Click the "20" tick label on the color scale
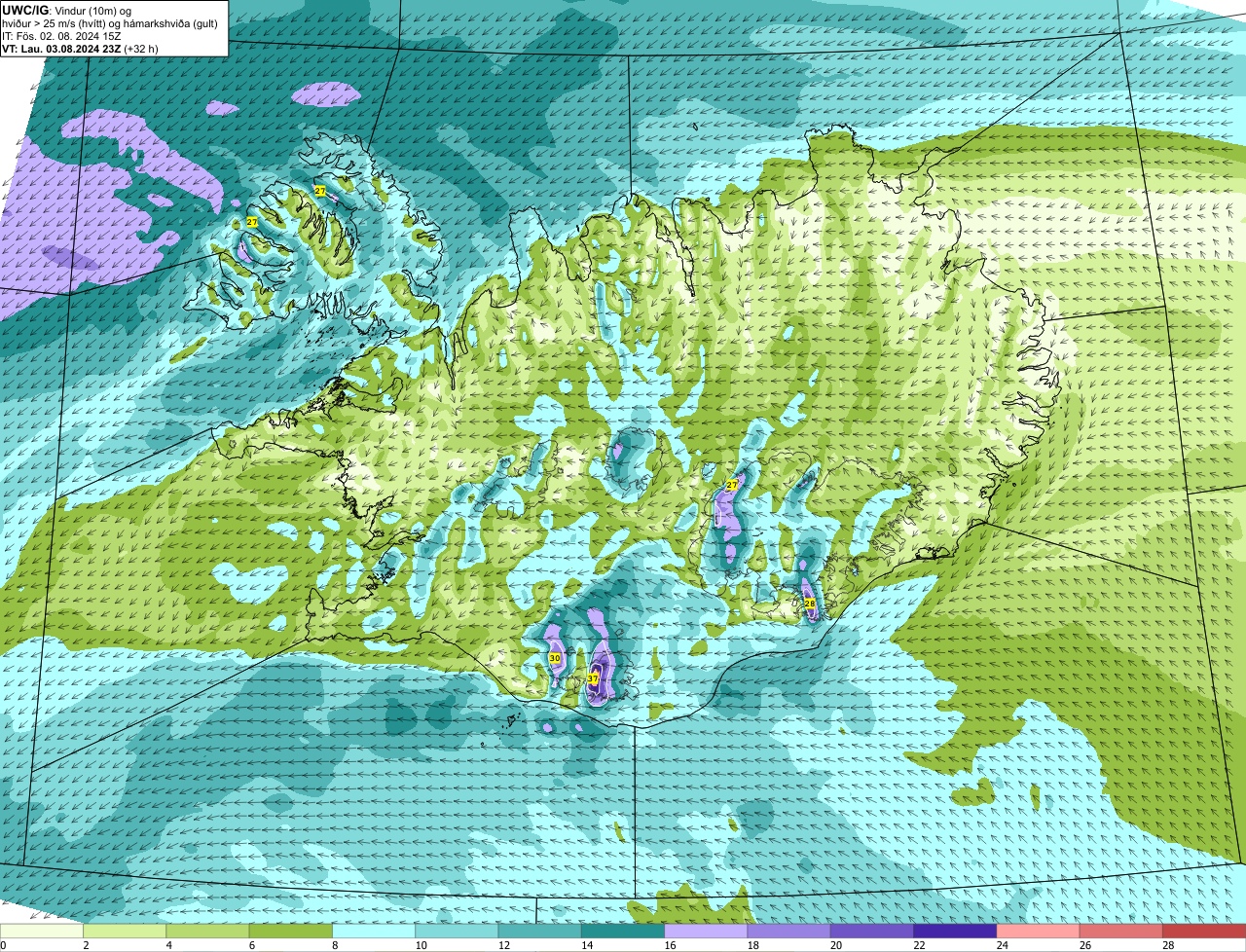 pyautogui.click(x=836, y=945)
